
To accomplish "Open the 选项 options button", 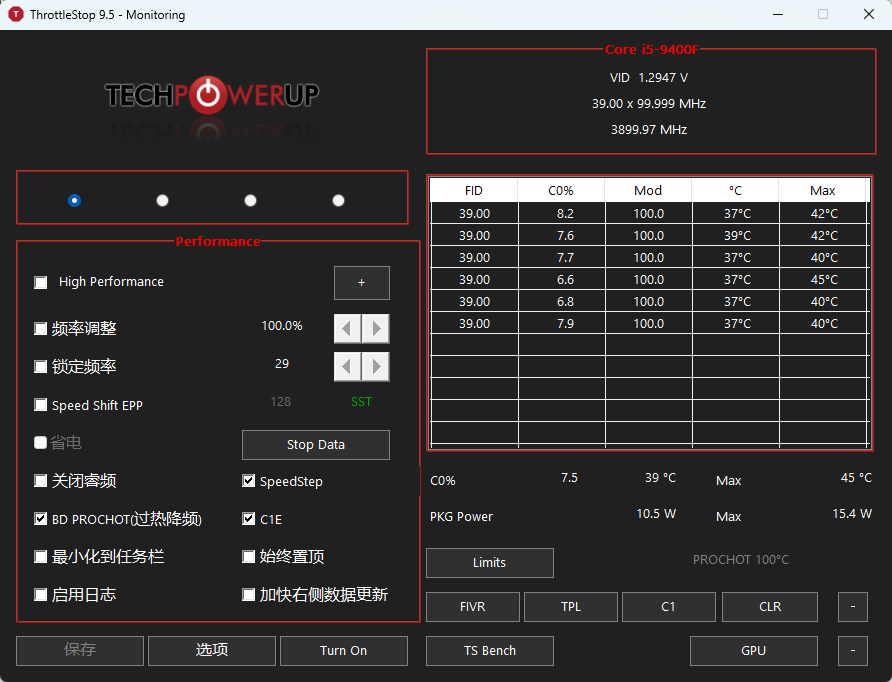I will click(x=212, y=651).
